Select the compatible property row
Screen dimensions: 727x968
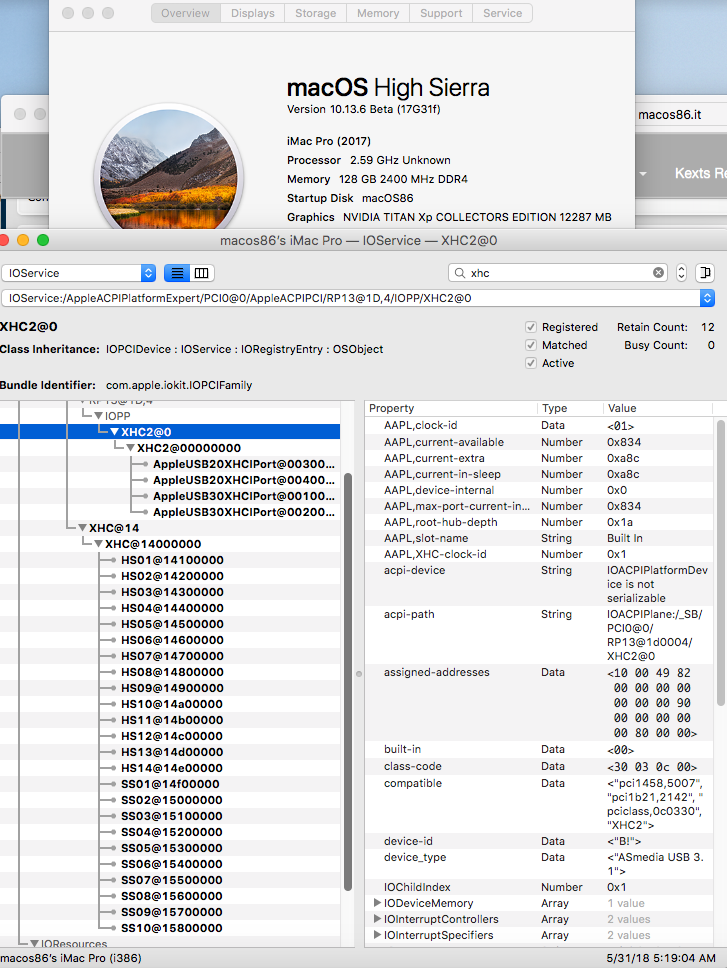point(539,804)
